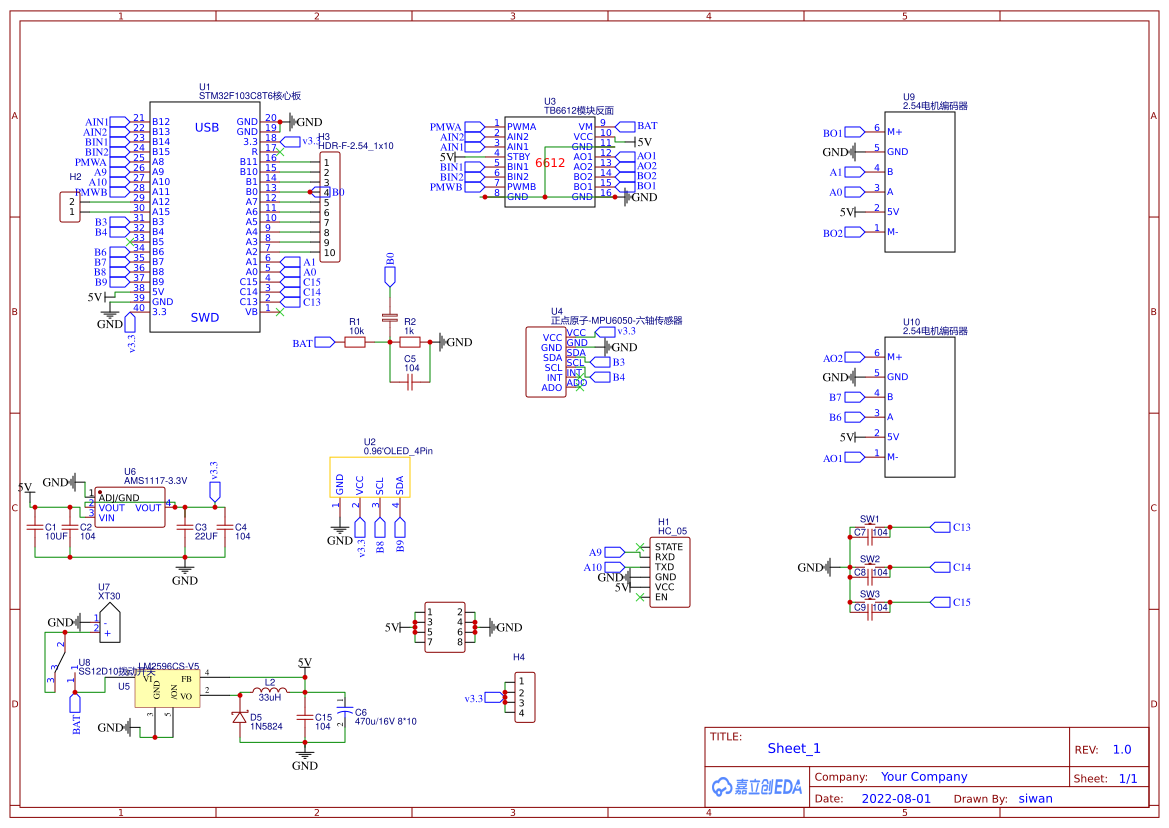Select the Drawn By siwan field
Screen dimensions: 1169x828
tap(1036, 798)
